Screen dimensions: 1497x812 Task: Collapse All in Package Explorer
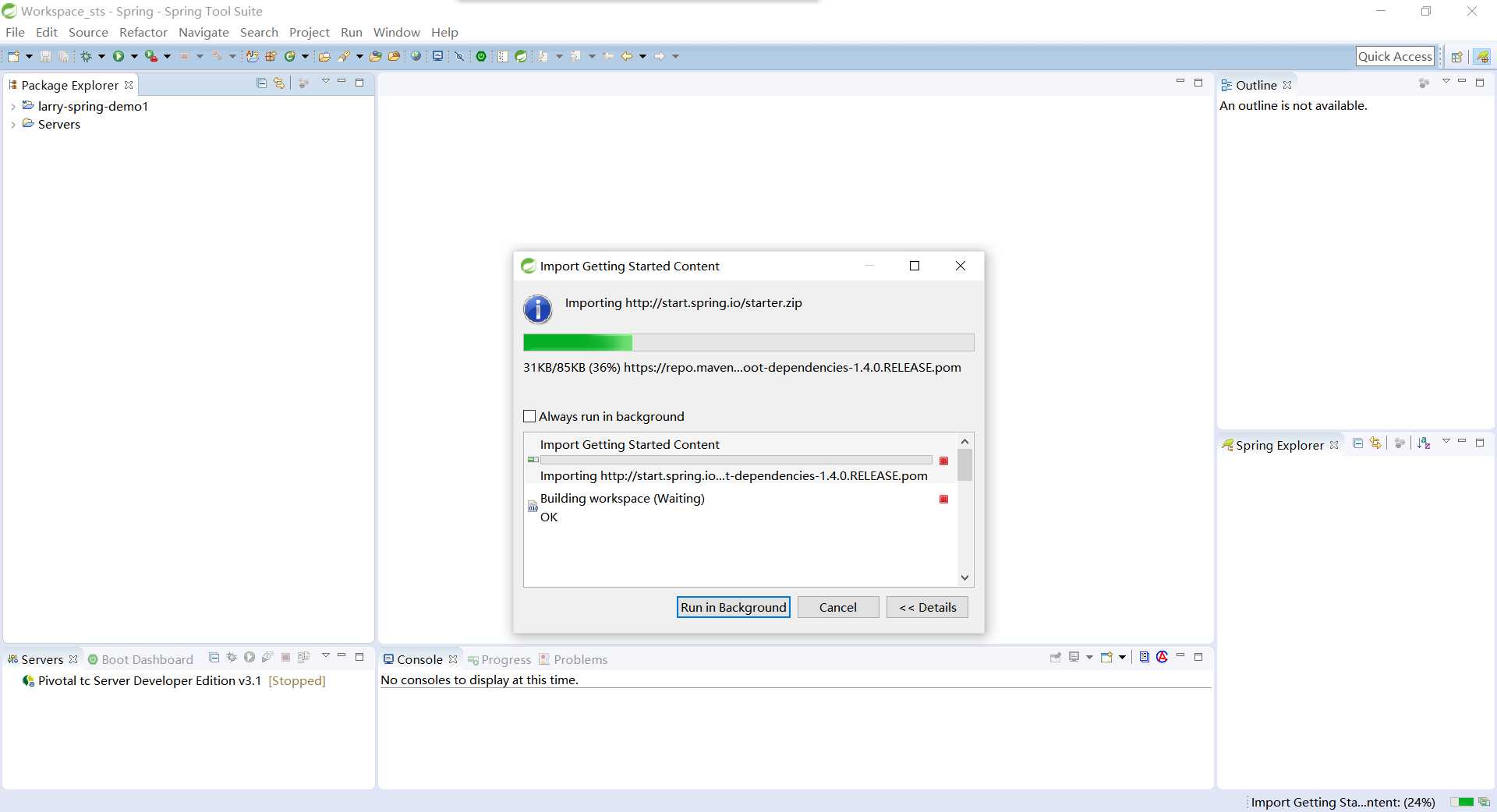[261, 83]
